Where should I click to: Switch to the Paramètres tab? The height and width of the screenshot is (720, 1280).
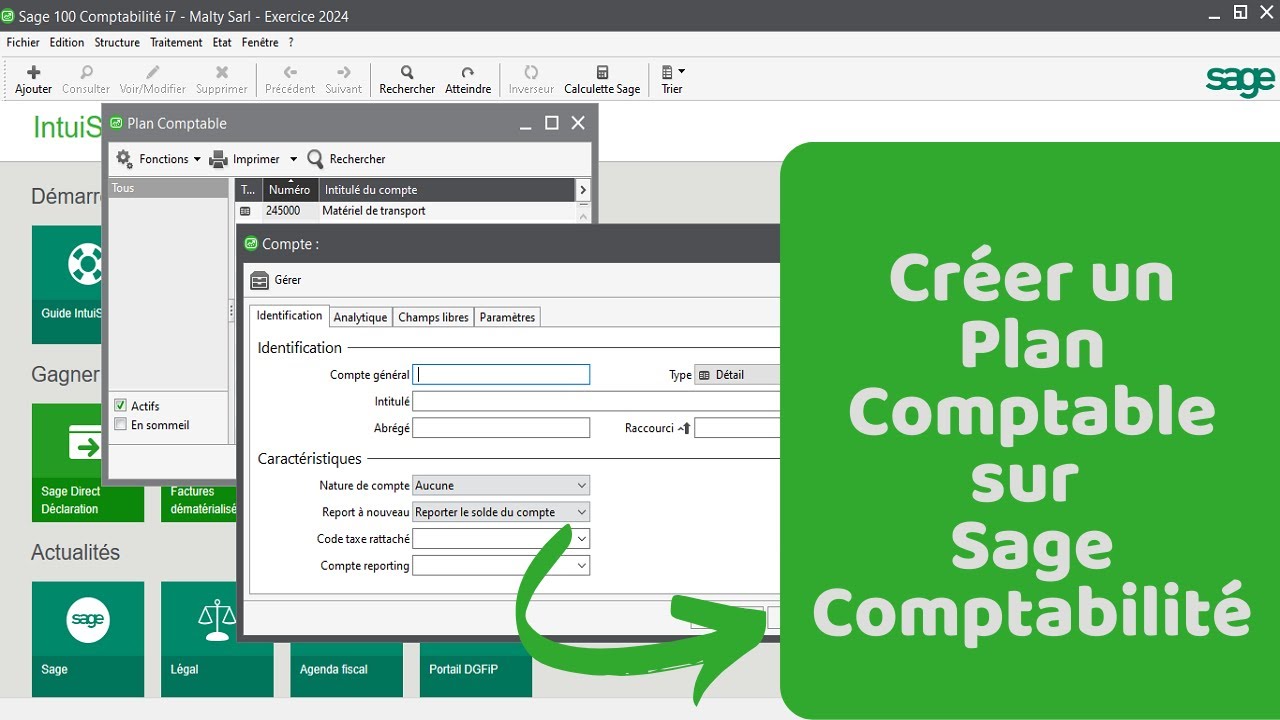click(507, 317)
